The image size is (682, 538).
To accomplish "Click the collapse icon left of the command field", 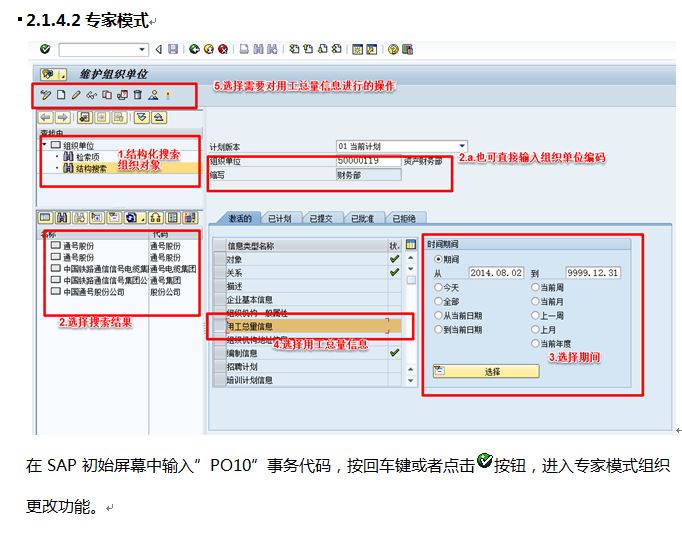I will point(159,49).
